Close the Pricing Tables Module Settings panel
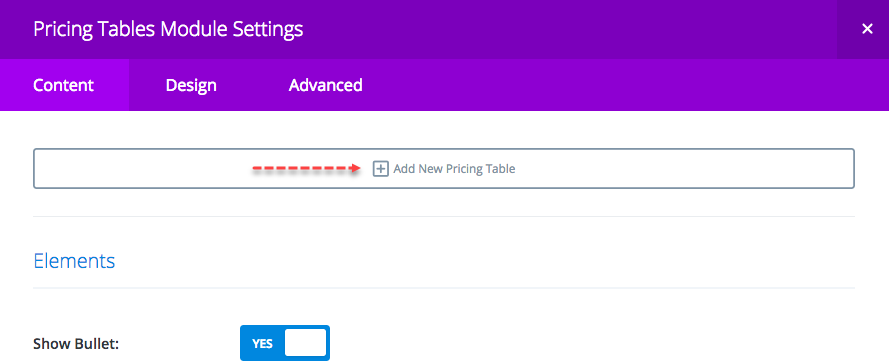The height and width of the screenshot is (362, 889). click(x=863, y=30)
